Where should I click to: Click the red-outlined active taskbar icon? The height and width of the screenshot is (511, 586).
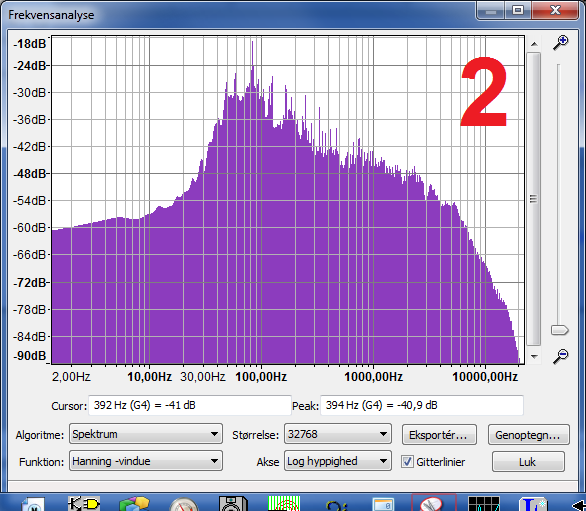pyautogui.click(x=434, y=503)
